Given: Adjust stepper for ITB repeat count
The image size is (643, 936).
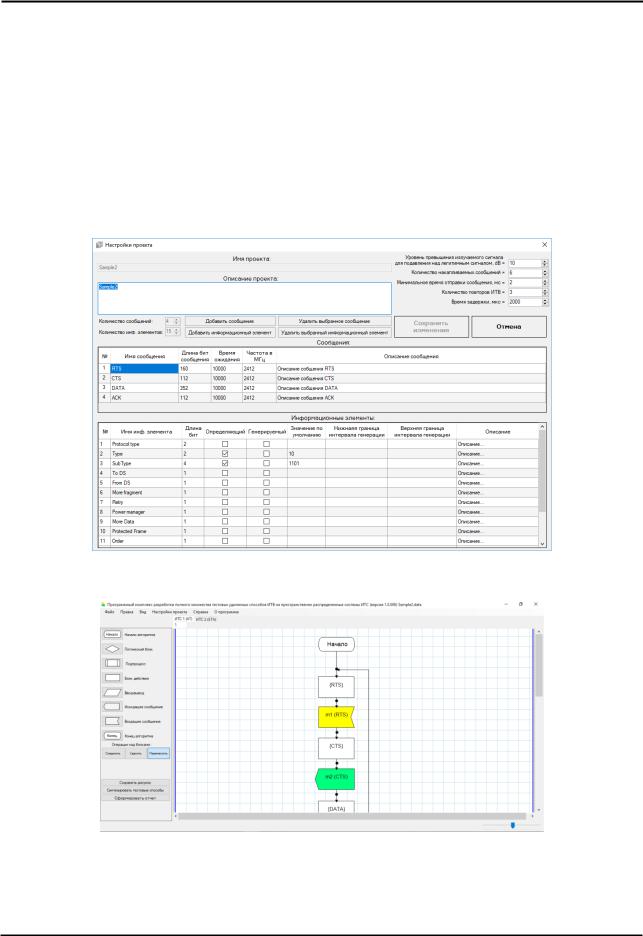Looking at the screenshot, I should pos(544,292).
